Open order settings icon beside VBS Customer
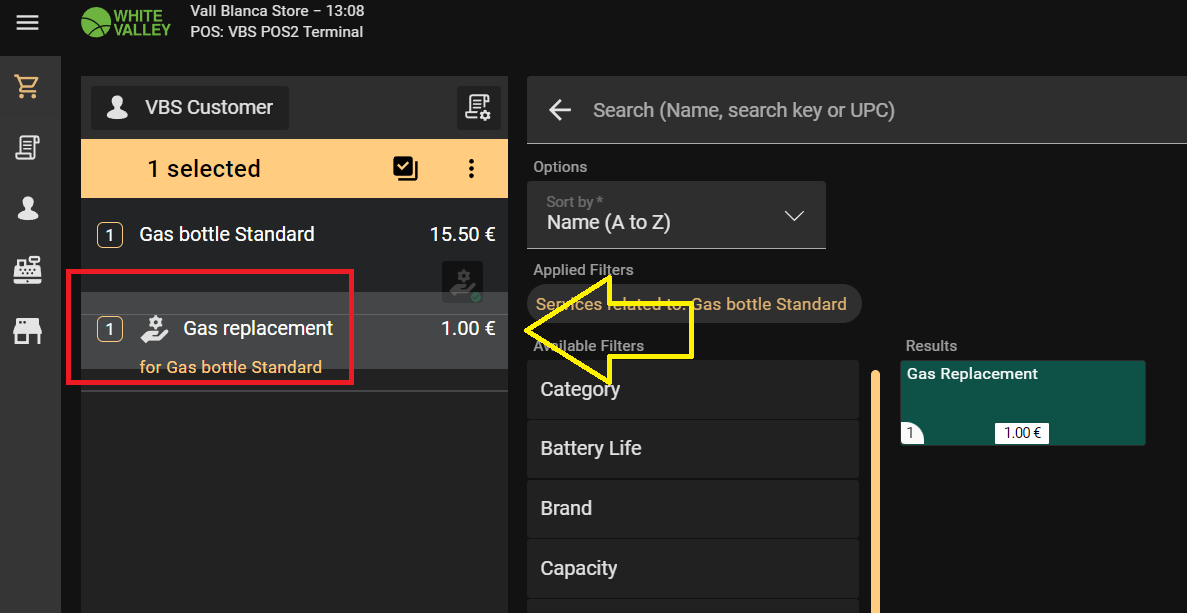 479,108
